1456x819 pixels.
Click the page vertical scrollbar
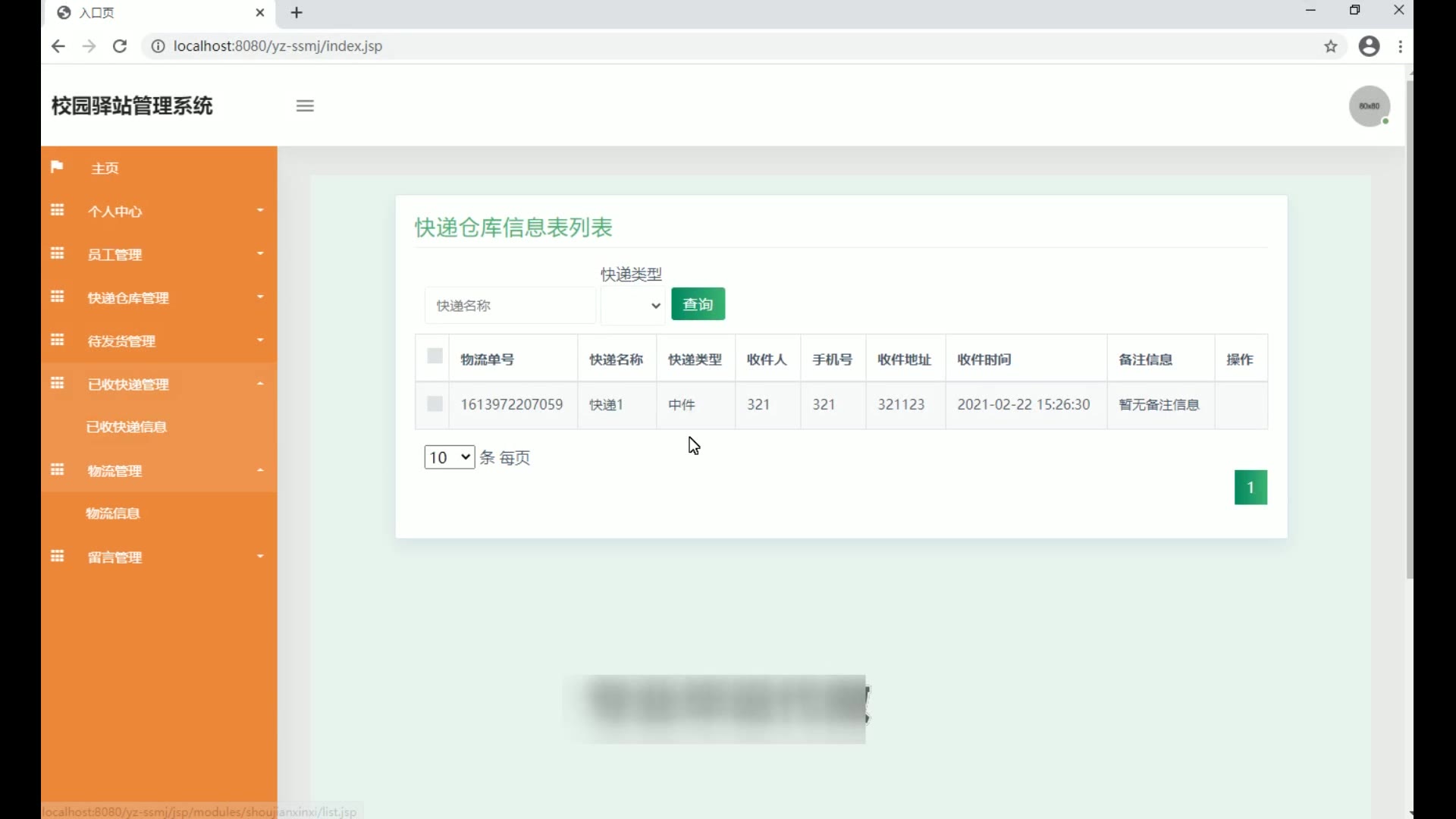pyautogui.click(x=1409, y=330)
